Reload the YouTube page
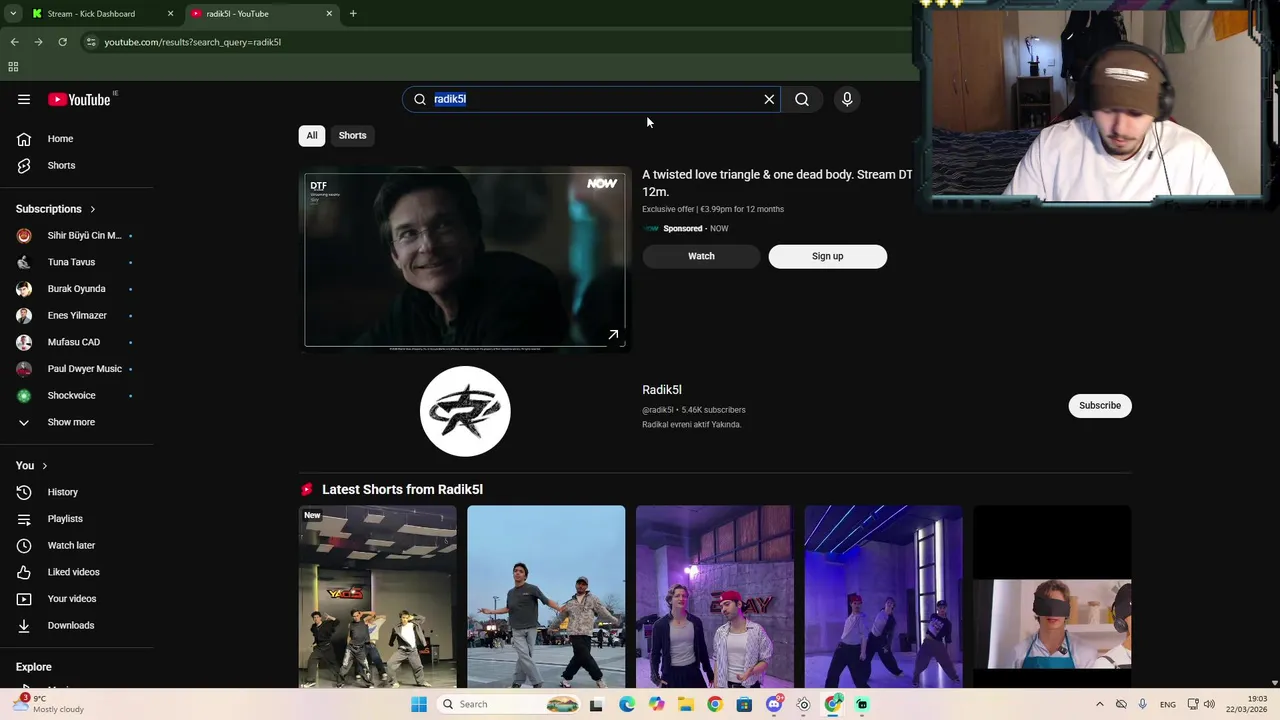This screenshot has height=720, width=1280. 62,42
